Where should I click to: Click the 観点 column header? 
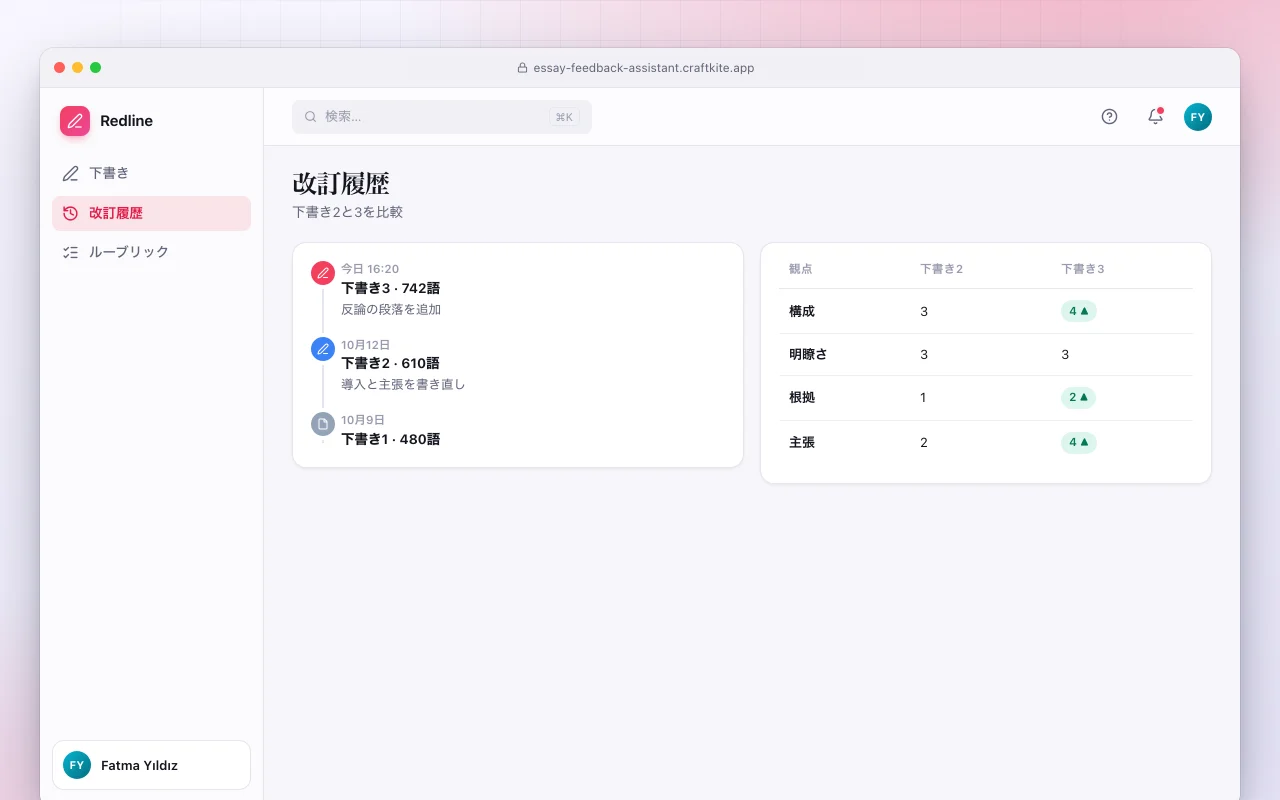[x=800, y=269]
